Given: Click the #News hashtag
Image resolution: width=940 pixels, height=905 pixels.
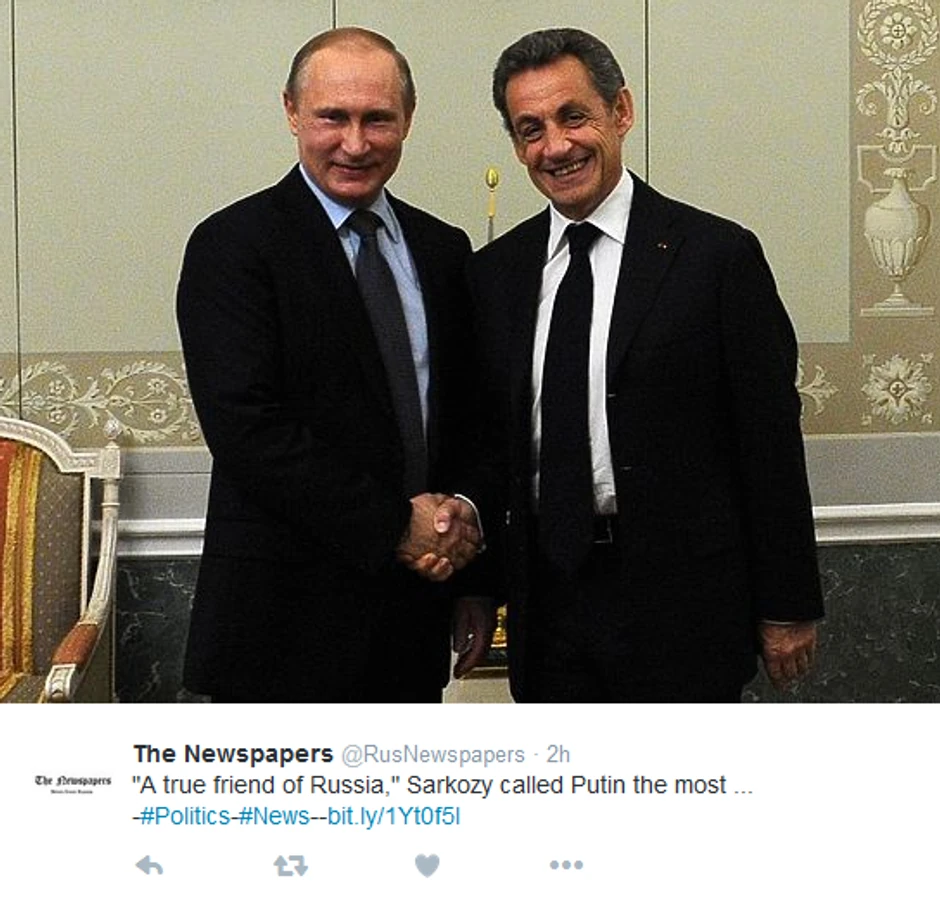Looking at the screenshot, I should pos(274,816).
